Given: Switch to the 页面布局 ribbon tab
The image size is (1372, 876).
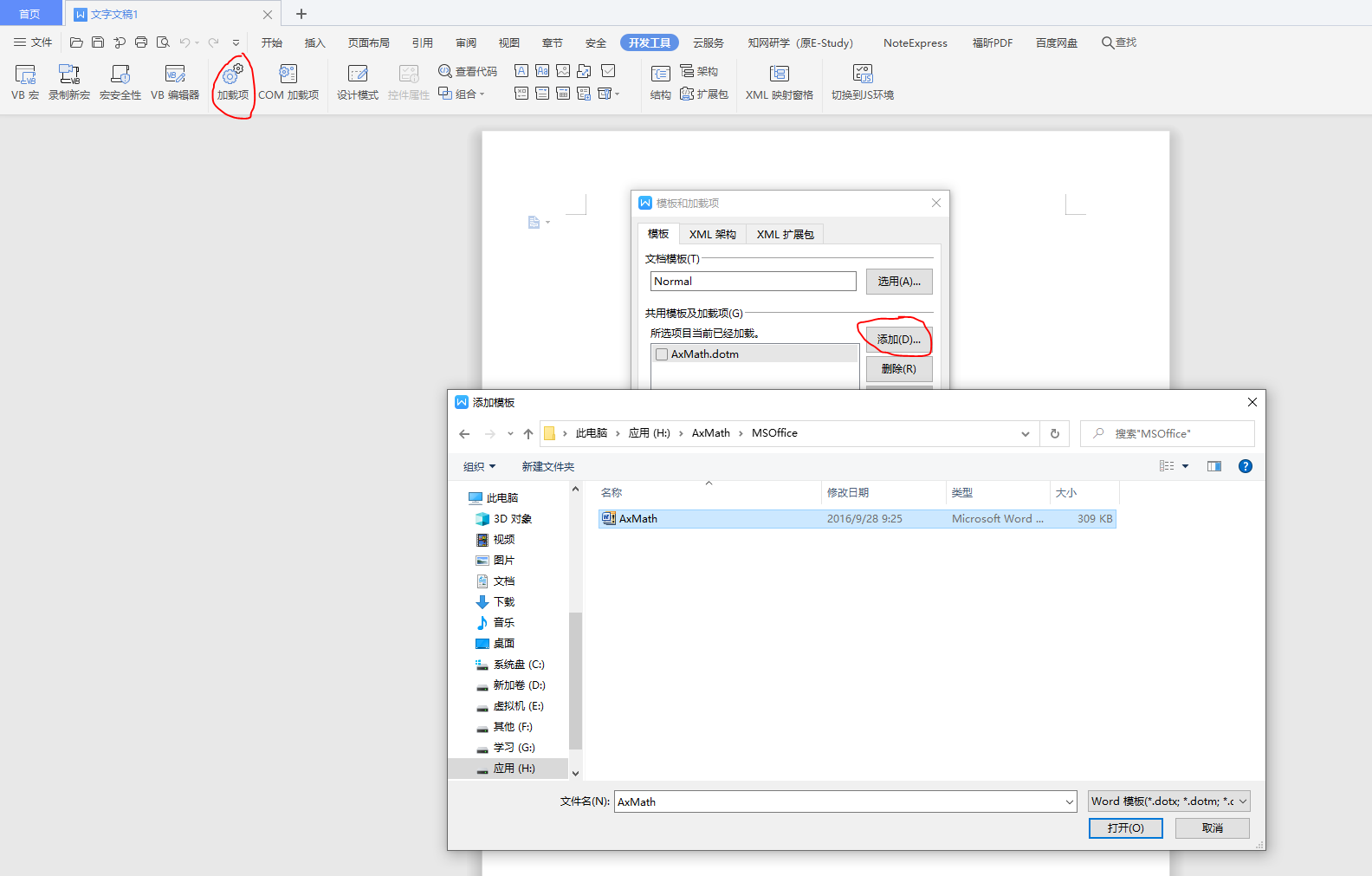Looking at the screenshot, I should tap(369, 42).
